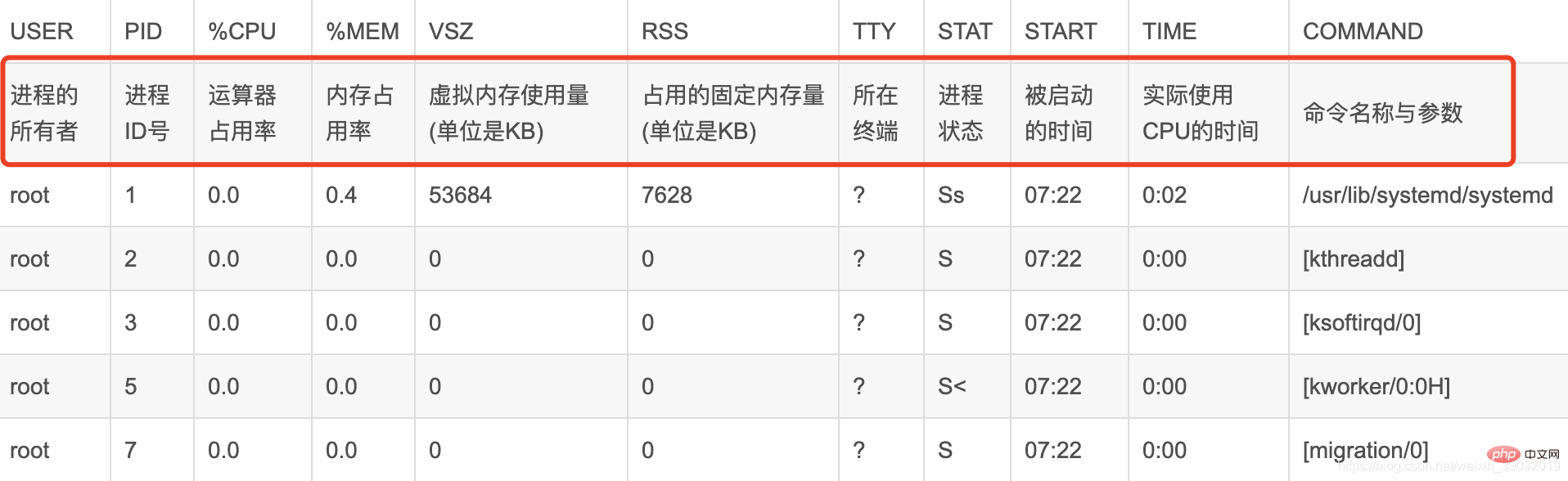Select the [ksoftirqd/0] command cell
Viewport: 1568px width, 481px height.
tap(1362, 323)
